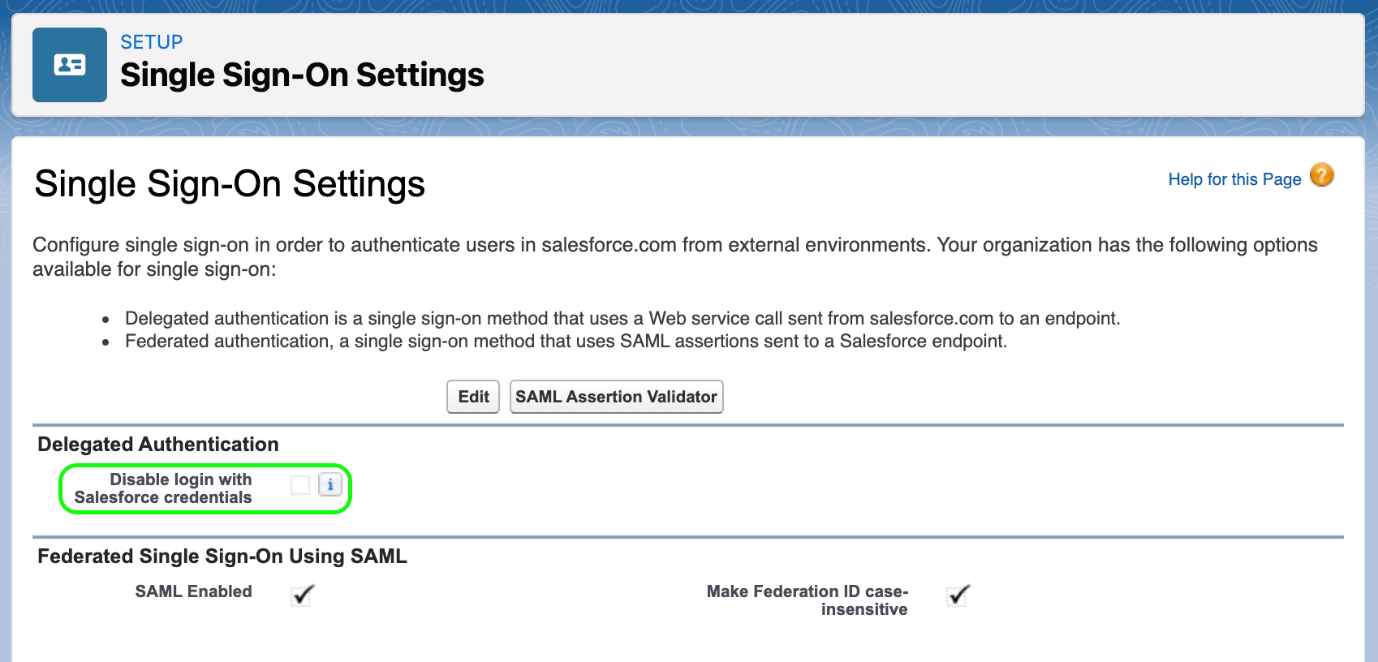Click the SETUP breadcrumb label
The height and width of the screenshot is (662, 1378).
[151, 42]
